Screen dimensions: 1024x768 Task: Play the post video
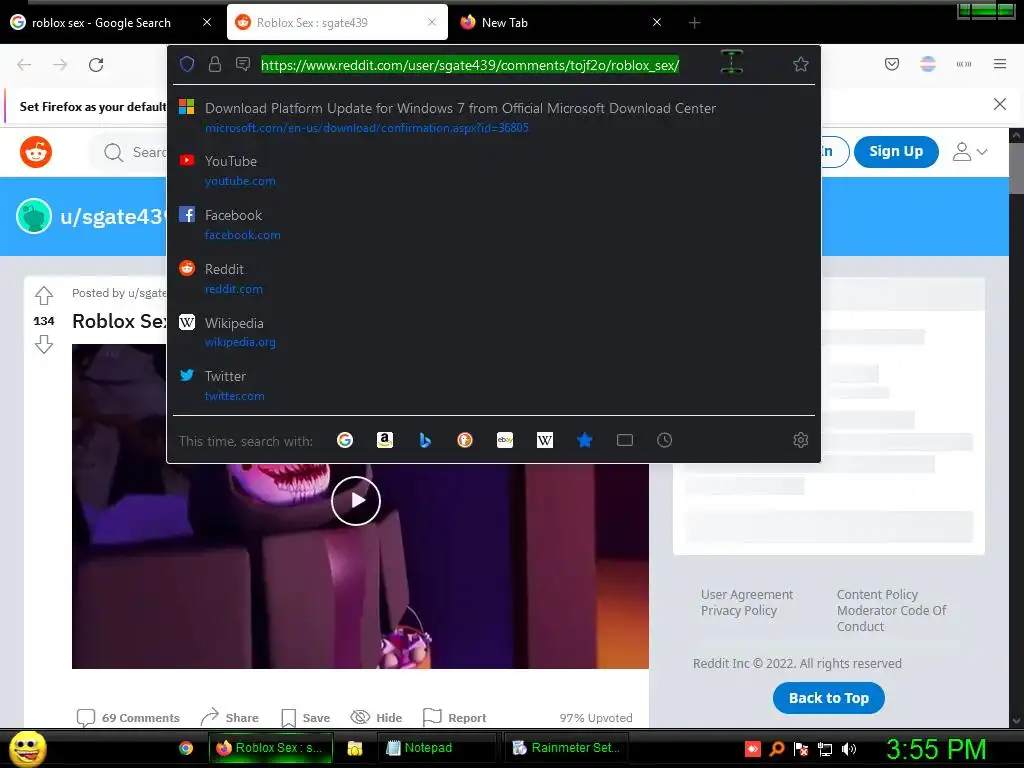(x=356, y=501)
